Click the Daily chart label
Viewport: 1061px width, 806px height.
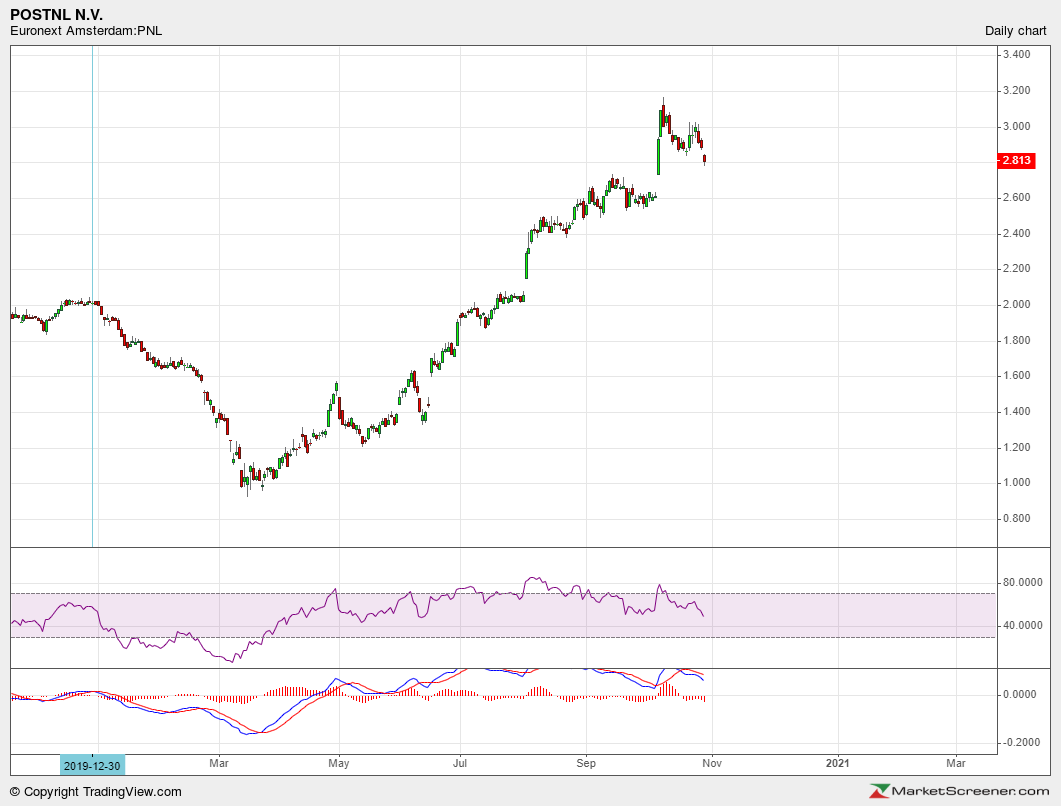coord(1017,31)
